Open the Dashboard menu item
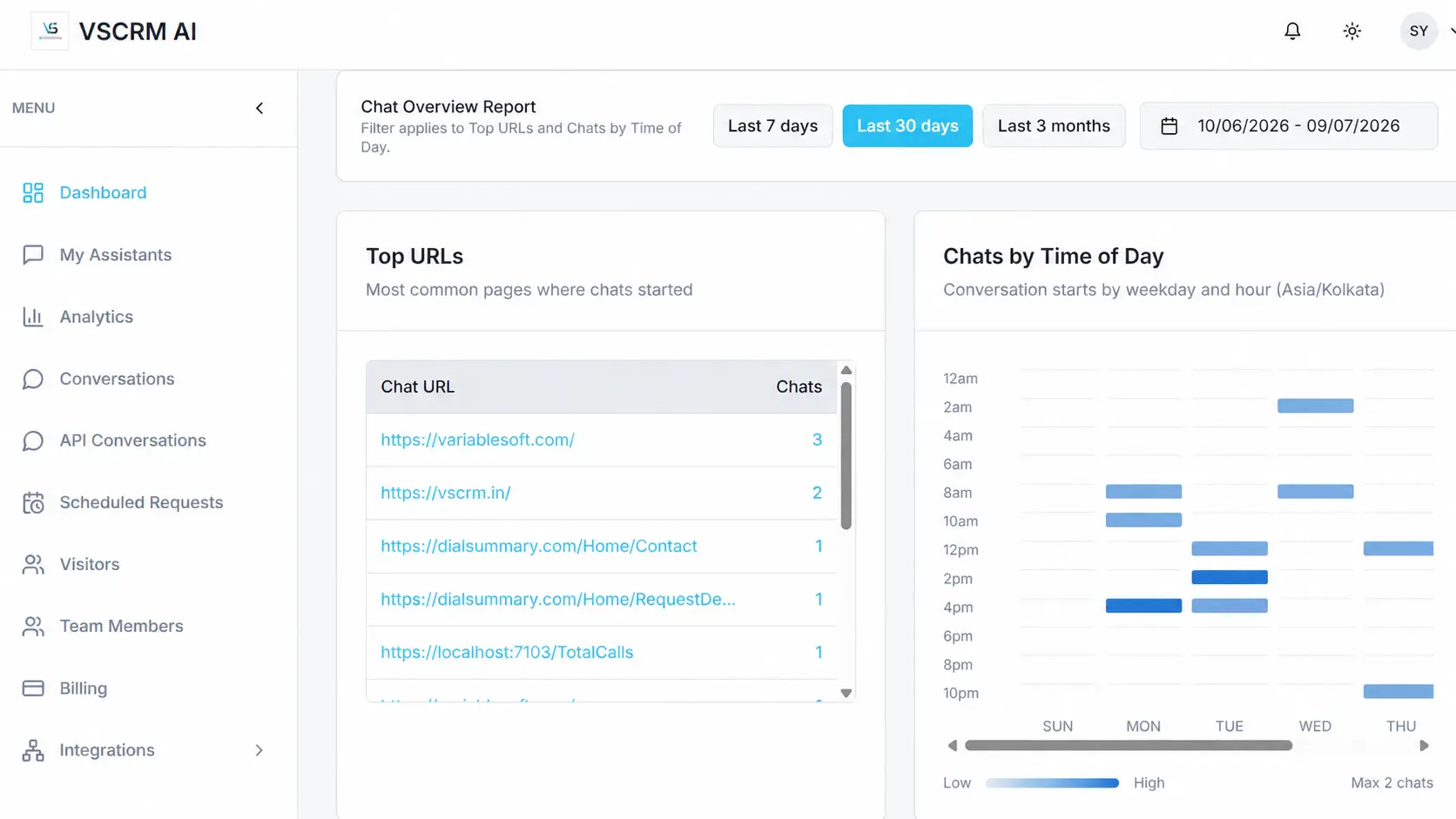Image resolution: width=1456 pixels, height=819 pixels. click(x=103, y=192)
